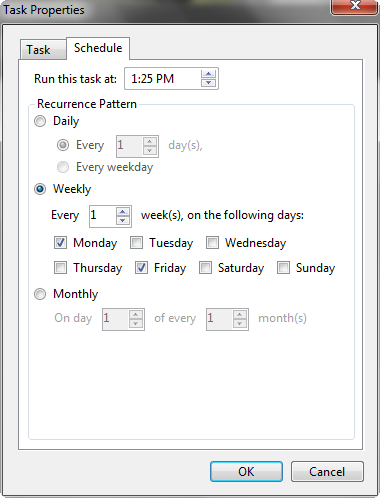The width and height of the screenshot is (380, 498).
Task: Uncheck the Monday checkbox
Action: tap(60, 243)
